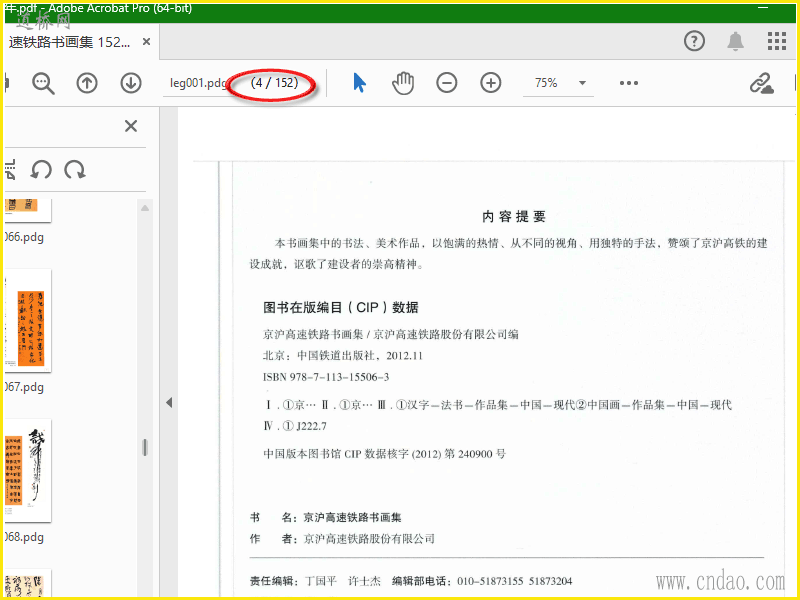Rotate thumbnails clockwise
The image size is (800, 600).
(x=75, y=170)
